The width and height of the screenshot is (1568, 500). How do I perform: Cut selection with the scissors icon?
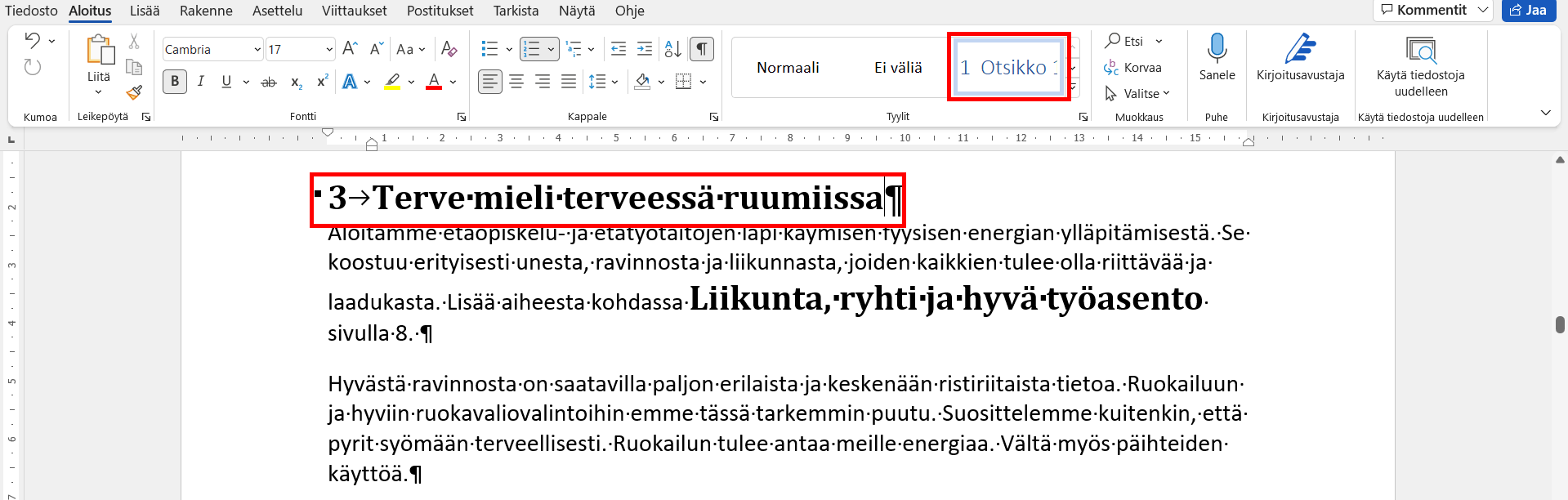tap(134, 41)
